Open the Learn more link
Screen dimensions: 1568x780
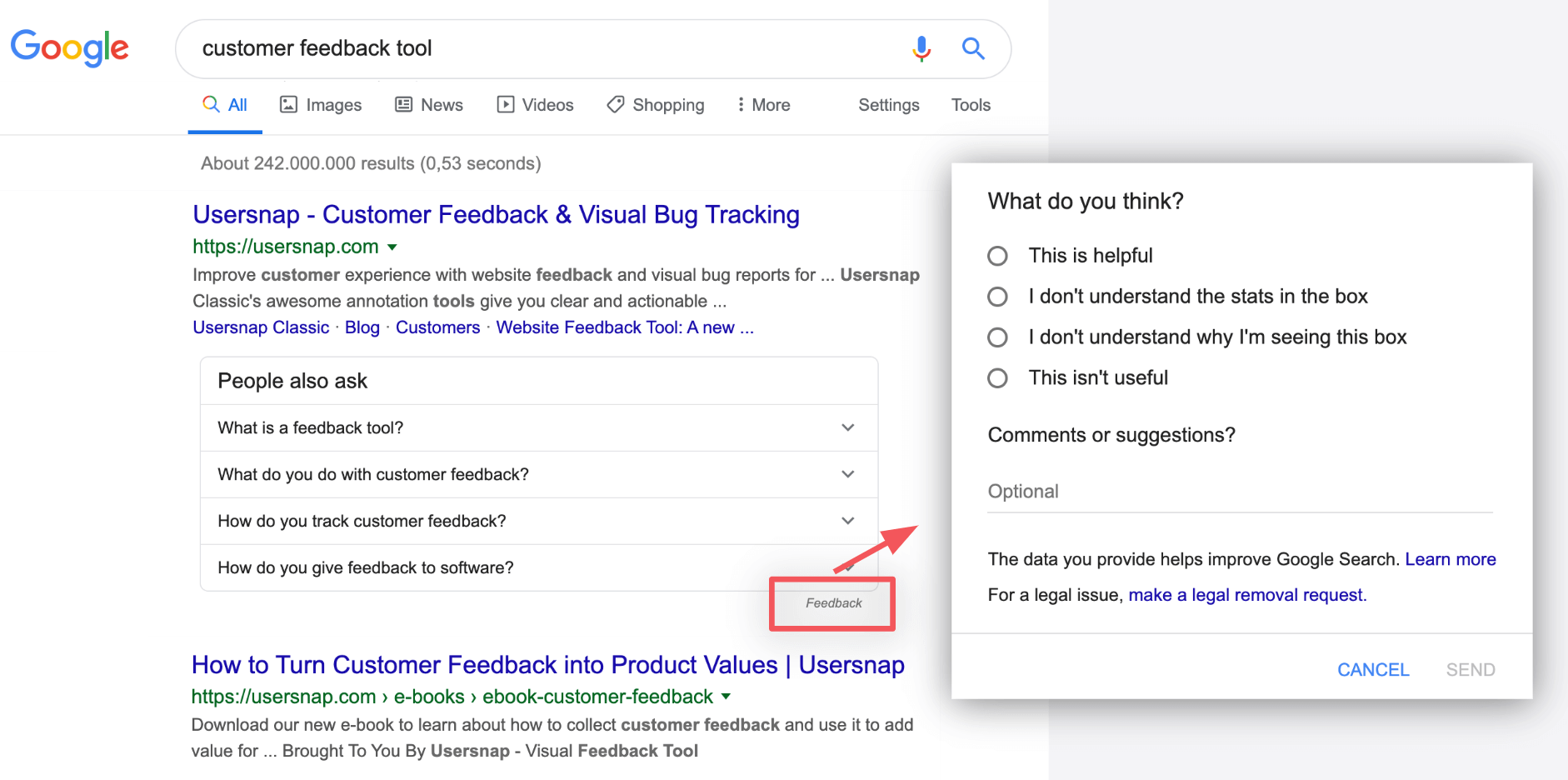pyautogui.click(x=1451, y=559)
